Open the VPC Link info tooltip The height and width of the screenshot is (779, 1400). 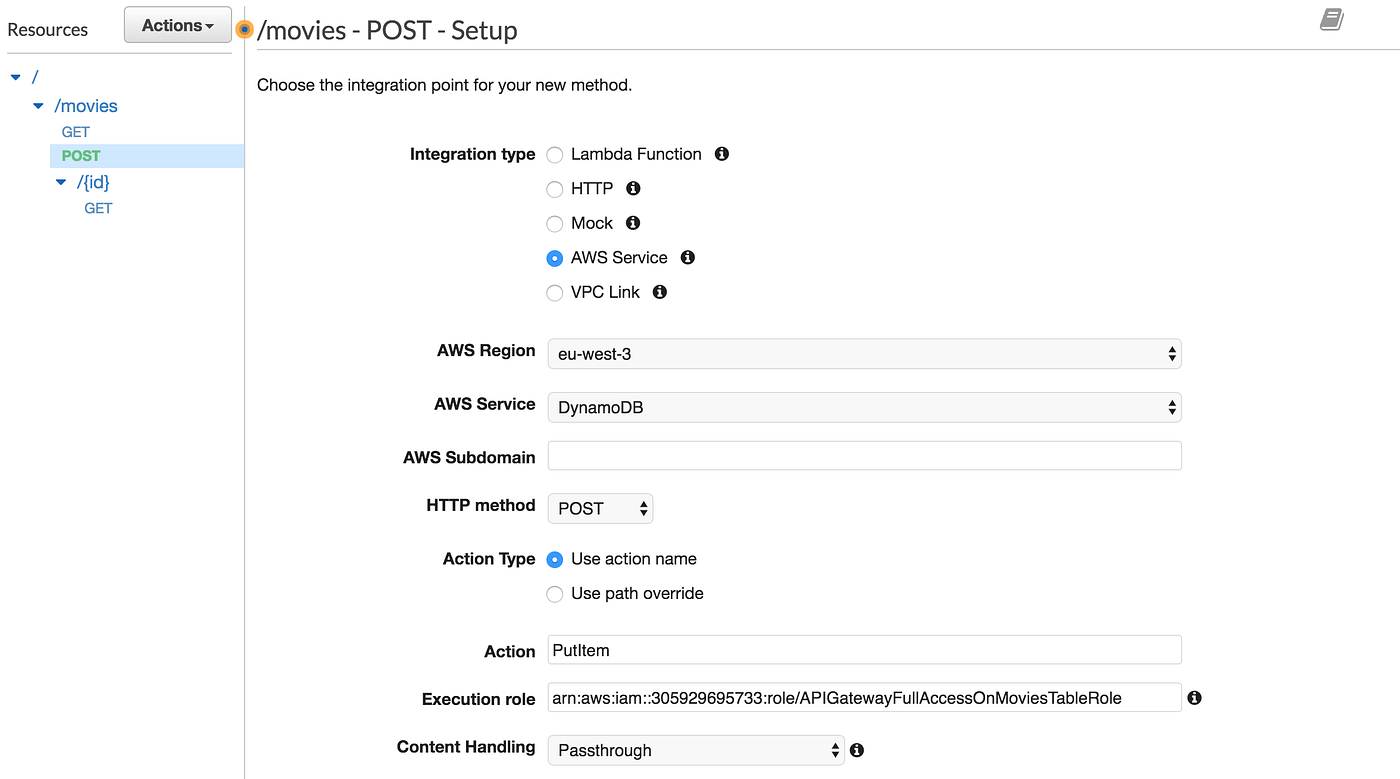[x=658, y=292]
